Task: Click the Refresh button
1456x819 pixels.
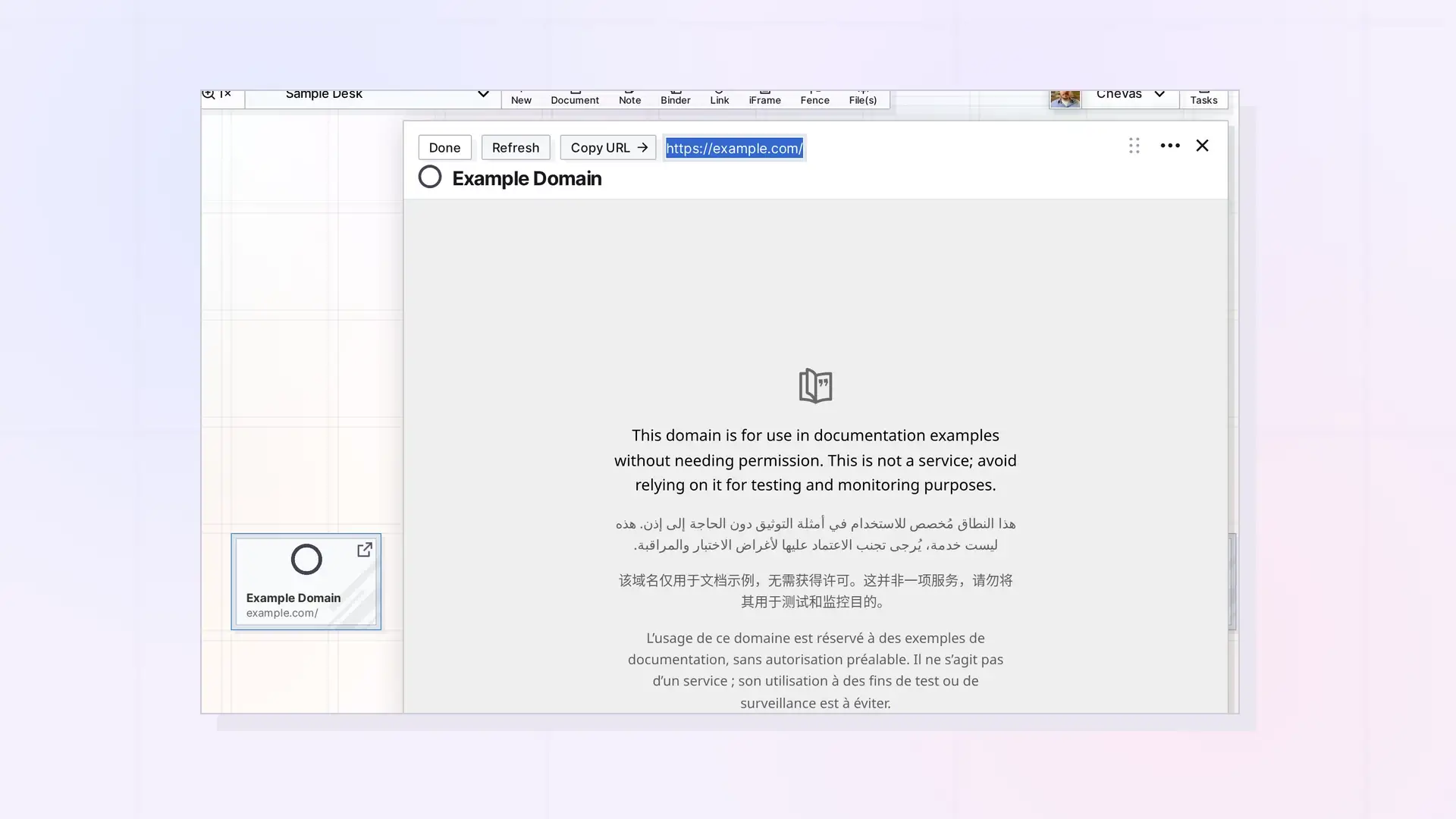Action: point(516,148)
